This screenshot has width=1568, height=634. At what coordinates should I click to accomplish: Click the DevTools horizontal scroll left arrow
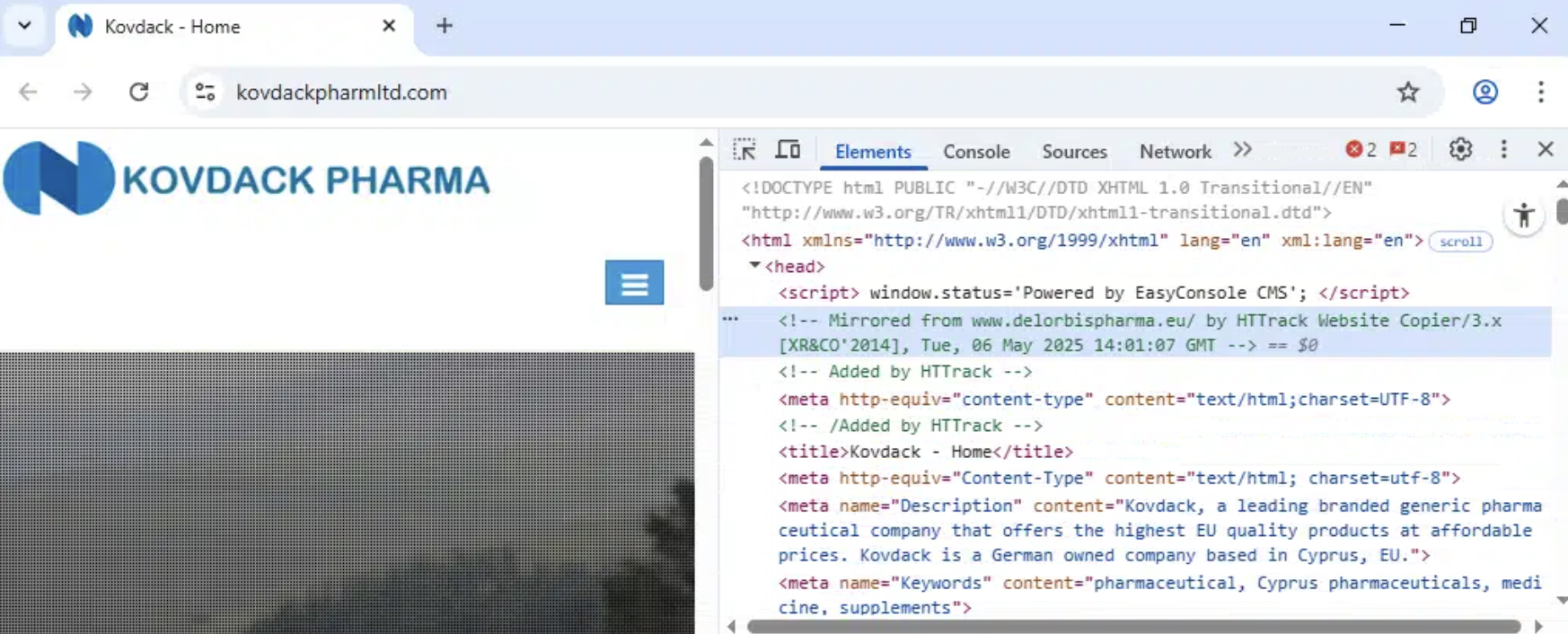click(x=731, y=626)
